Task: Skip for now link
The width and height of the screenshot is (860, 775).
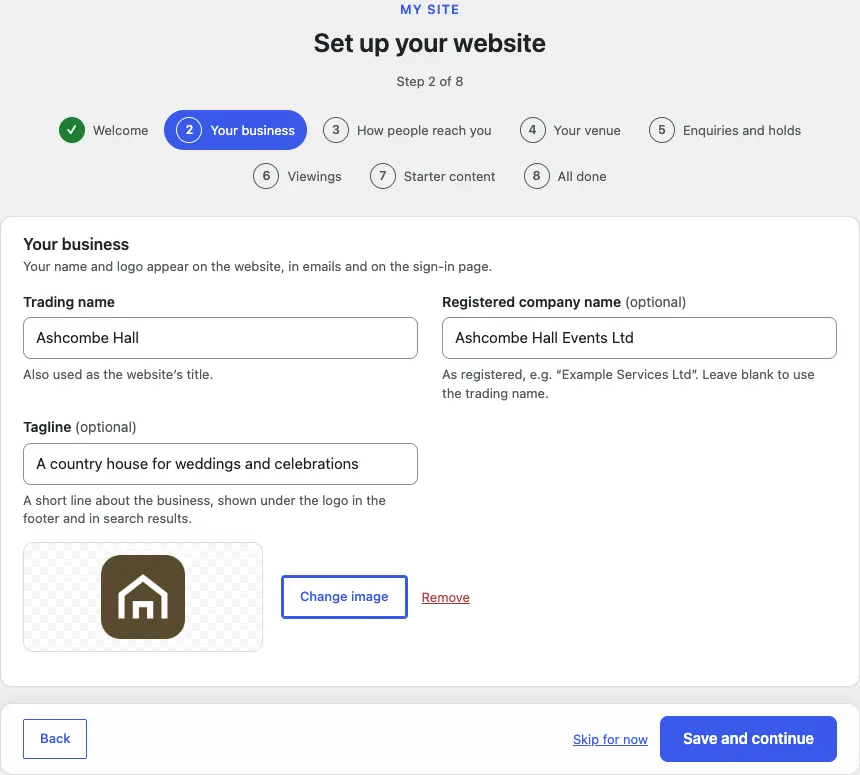Action: [610, 739]
